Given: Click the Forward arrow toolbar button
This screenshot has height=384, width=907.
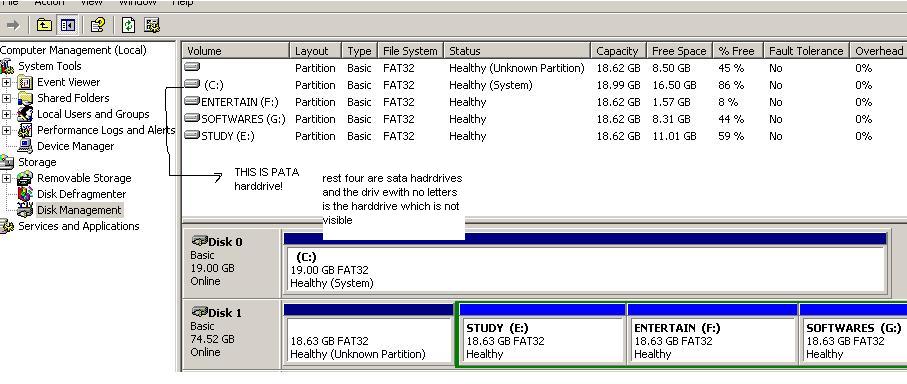Looking at the screenshot, I should point(13,25).
